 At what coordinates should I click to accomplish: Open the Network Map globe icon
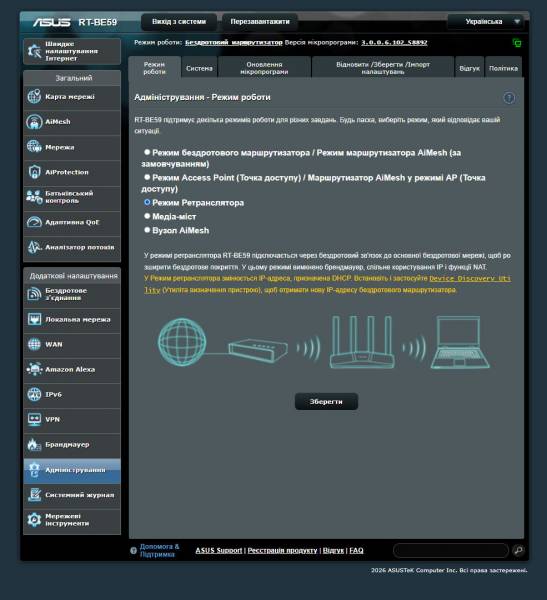click(x=34, y=96)
